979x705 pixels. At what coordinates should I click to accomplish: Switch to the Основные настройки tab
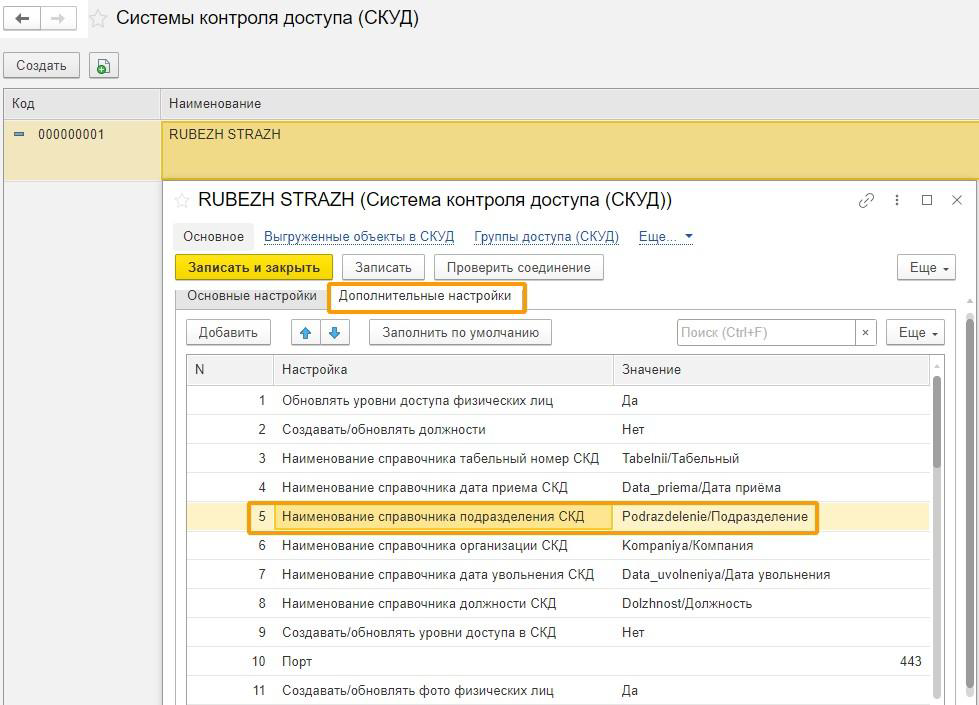(x=251, y=296)
